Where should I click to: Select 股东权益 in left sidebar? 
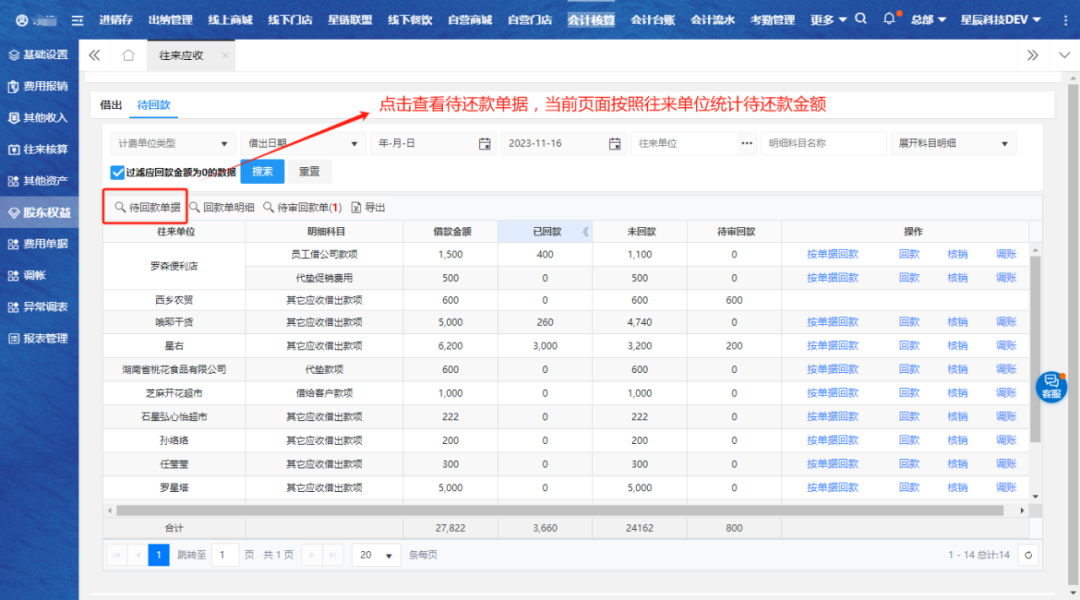pos(40,212)
